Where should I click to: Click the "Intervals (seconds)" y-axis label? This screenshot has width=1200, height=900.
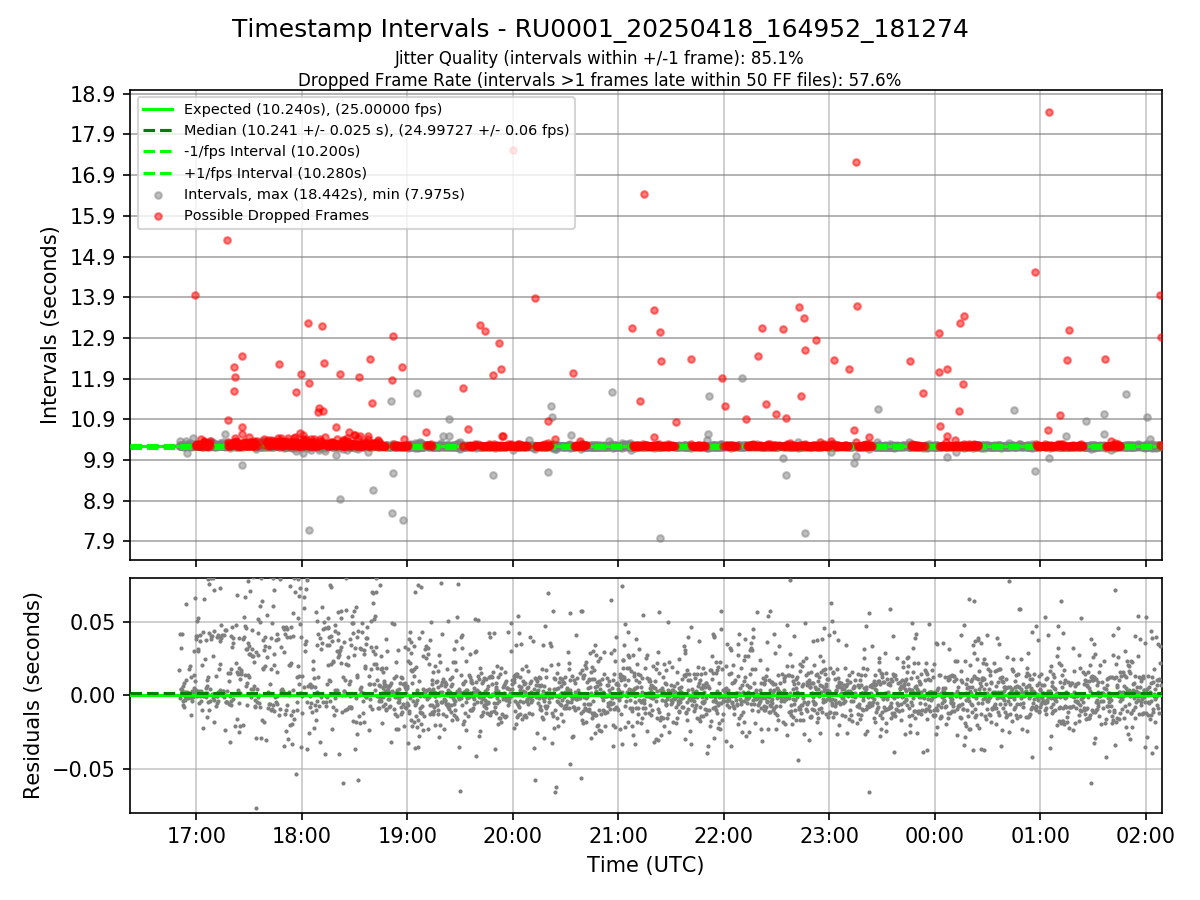tap(50, 325)
